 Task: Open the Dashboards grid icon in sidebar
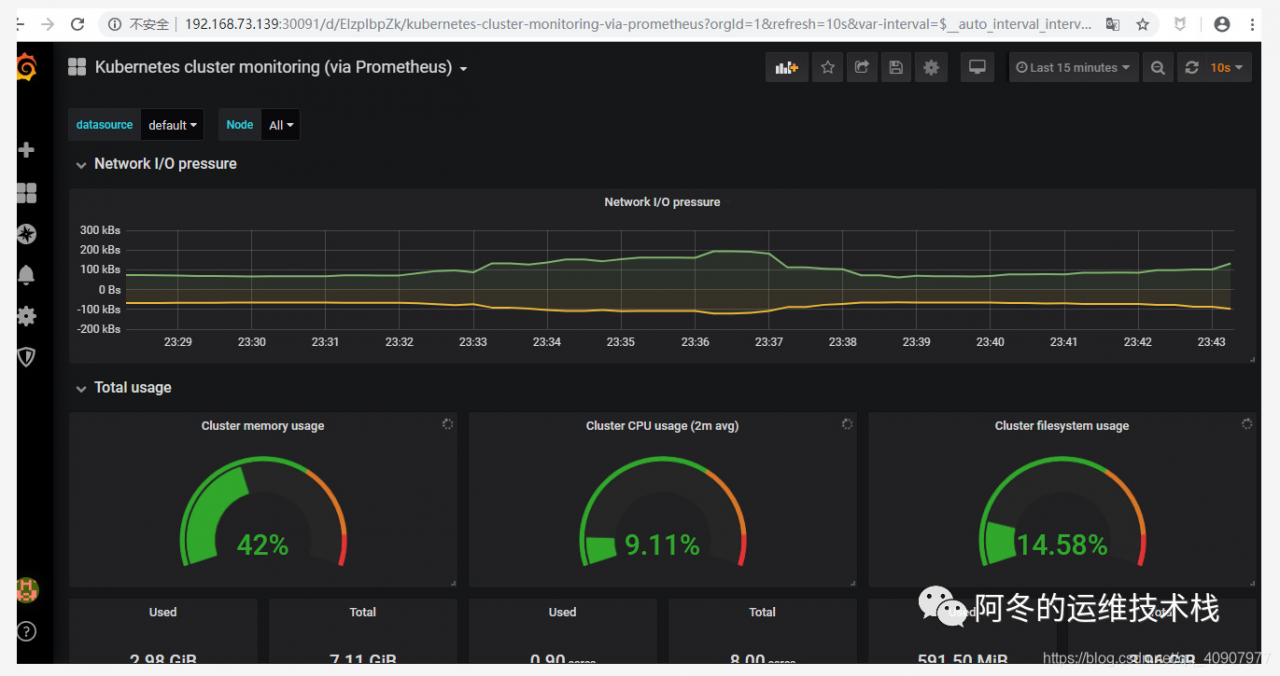coord(27,193)
